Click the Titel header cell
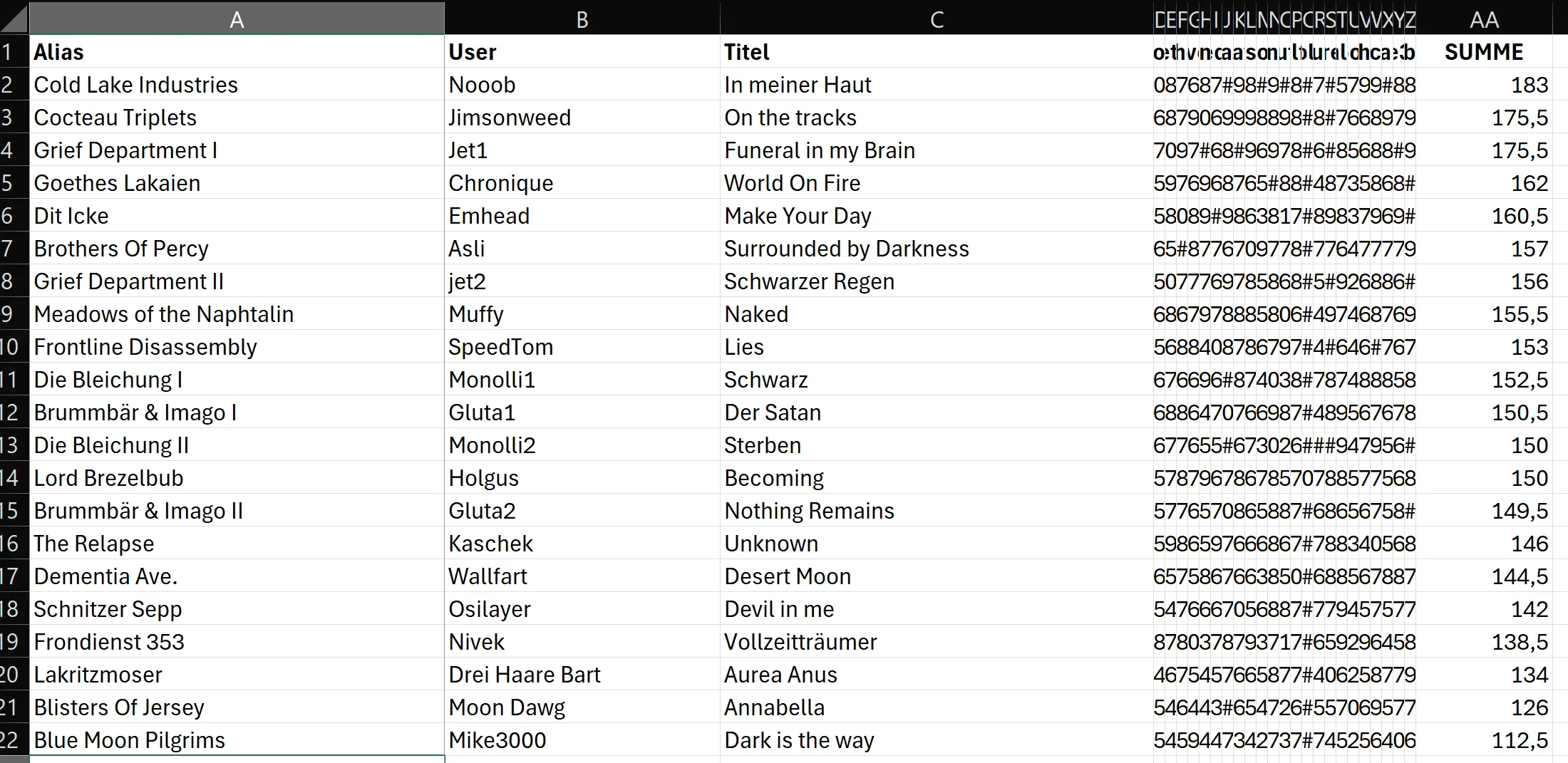This screenshot has width=1568, height=763. [x=937, y=51]
